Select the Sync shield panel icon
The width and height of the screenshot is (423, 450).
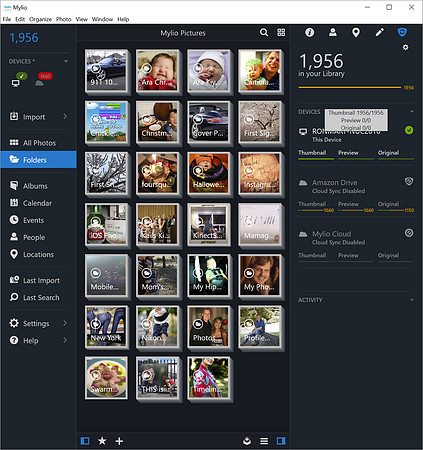[x=402, y=32]
